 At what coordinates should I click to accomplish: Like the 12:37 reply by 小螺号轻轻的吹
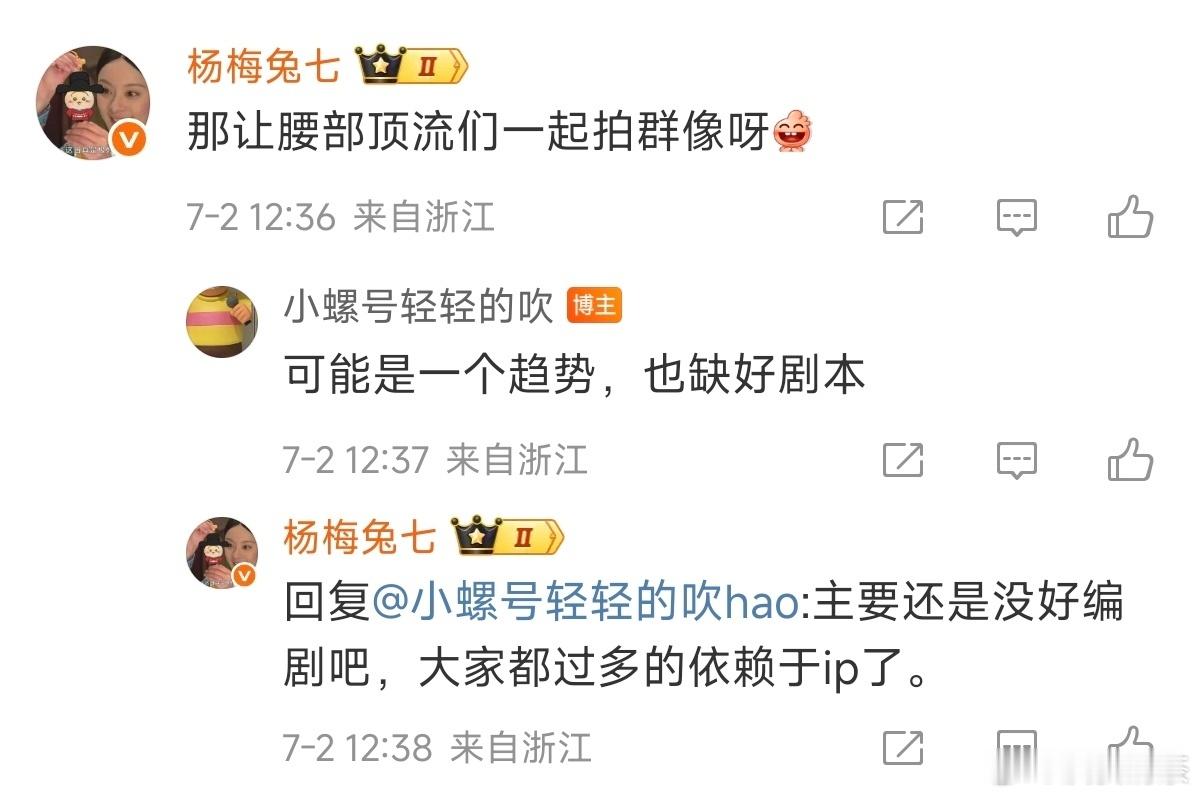coord(1130,459)
